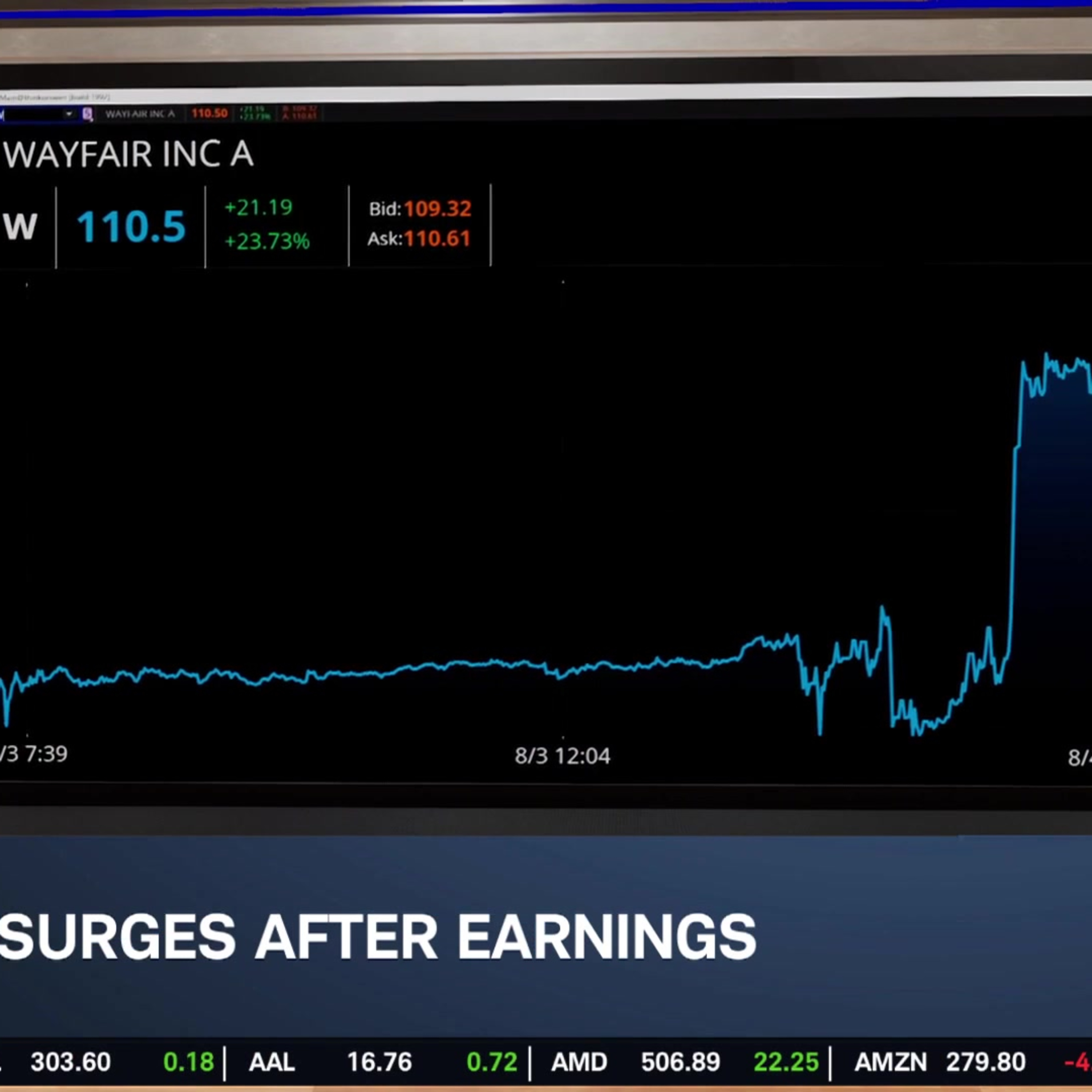The image size is (1092, 1092).
Task: Click the AMD change 22.25
Action: (786, 1062)
